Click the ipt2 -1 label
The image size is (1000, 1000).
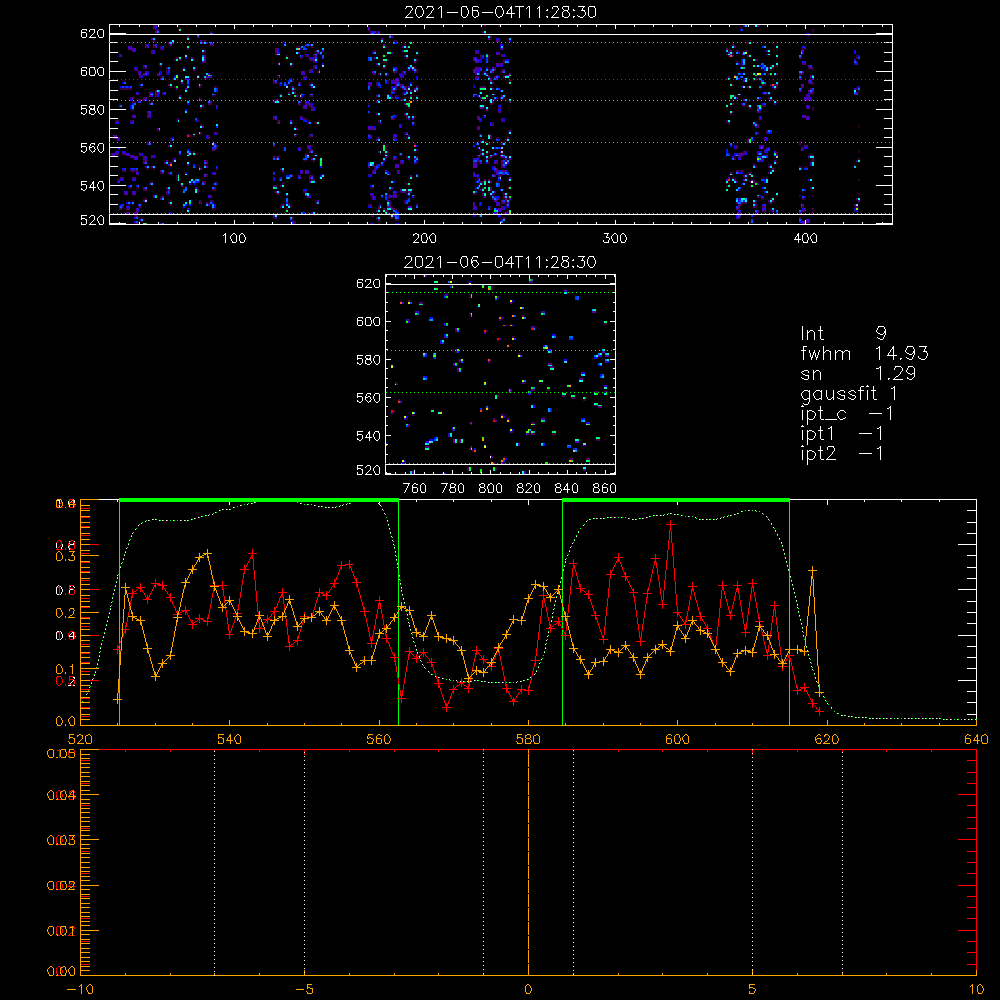842,453
